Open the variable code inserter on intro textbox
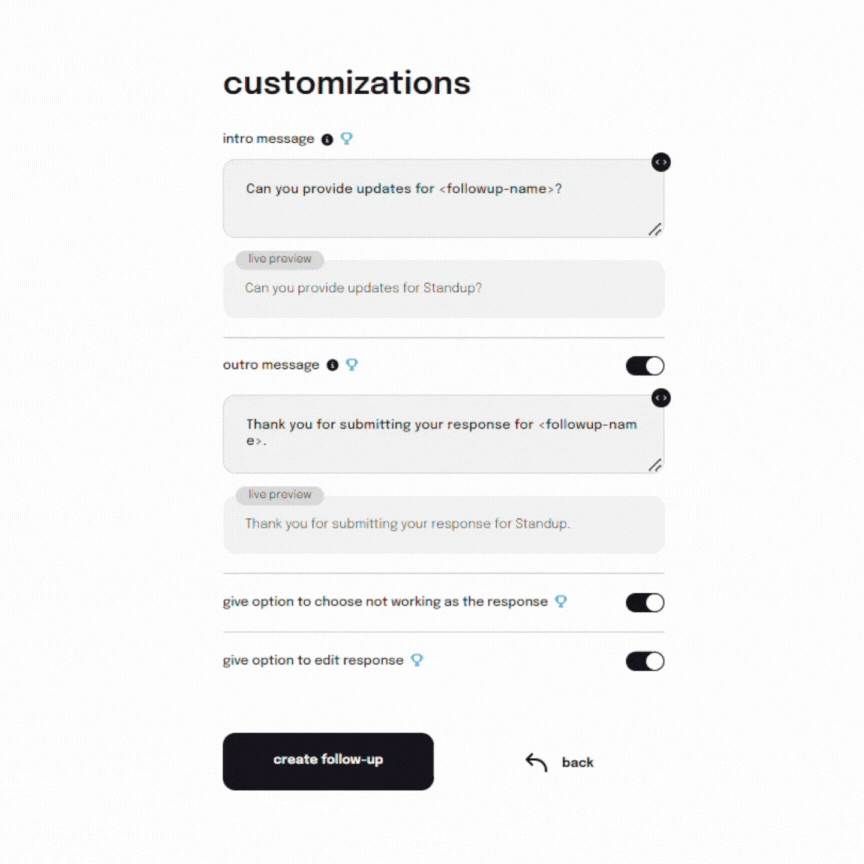864x864 pixels. [x=661, y=162]
